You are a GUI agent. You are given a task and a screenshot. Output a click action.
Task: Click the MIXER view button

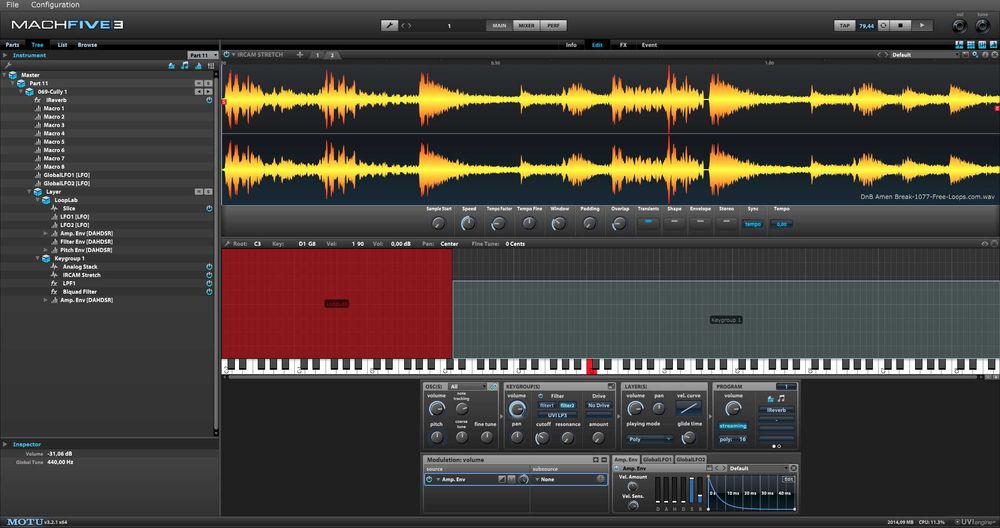526,26
